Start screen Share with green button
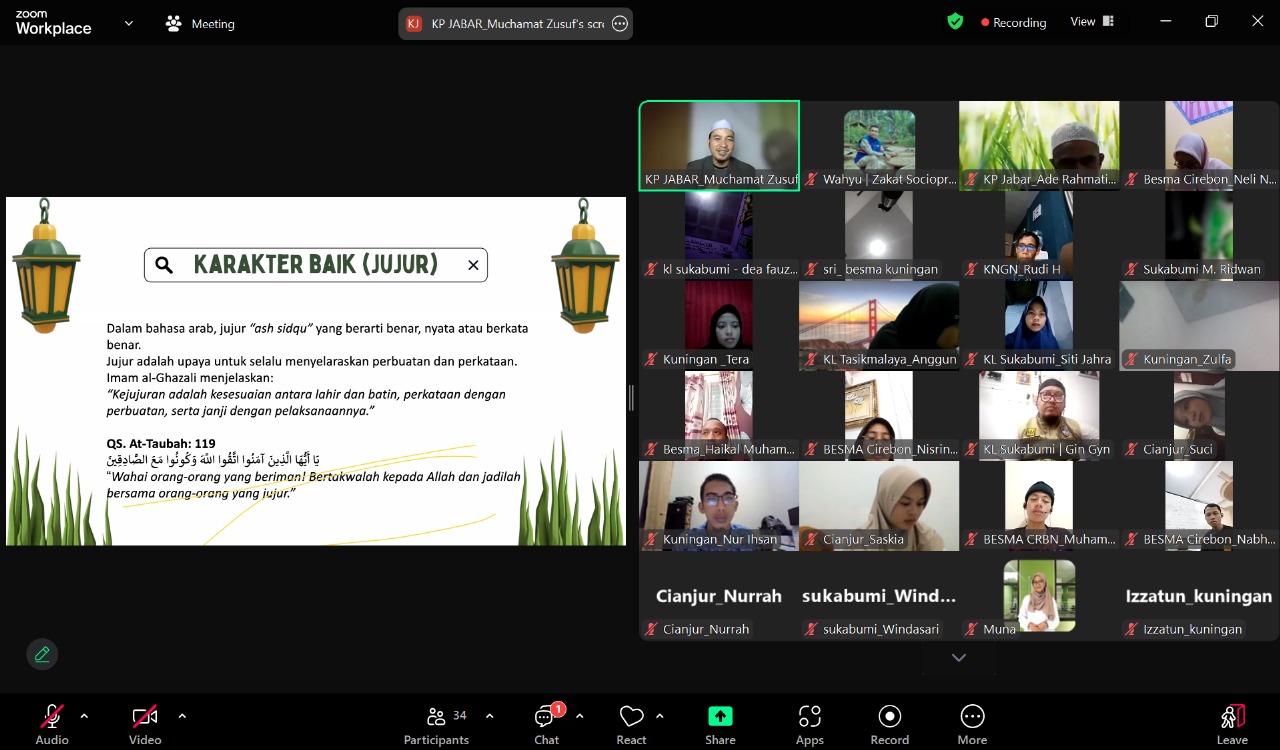This screenshot has width=1280, height=750. 720,724
